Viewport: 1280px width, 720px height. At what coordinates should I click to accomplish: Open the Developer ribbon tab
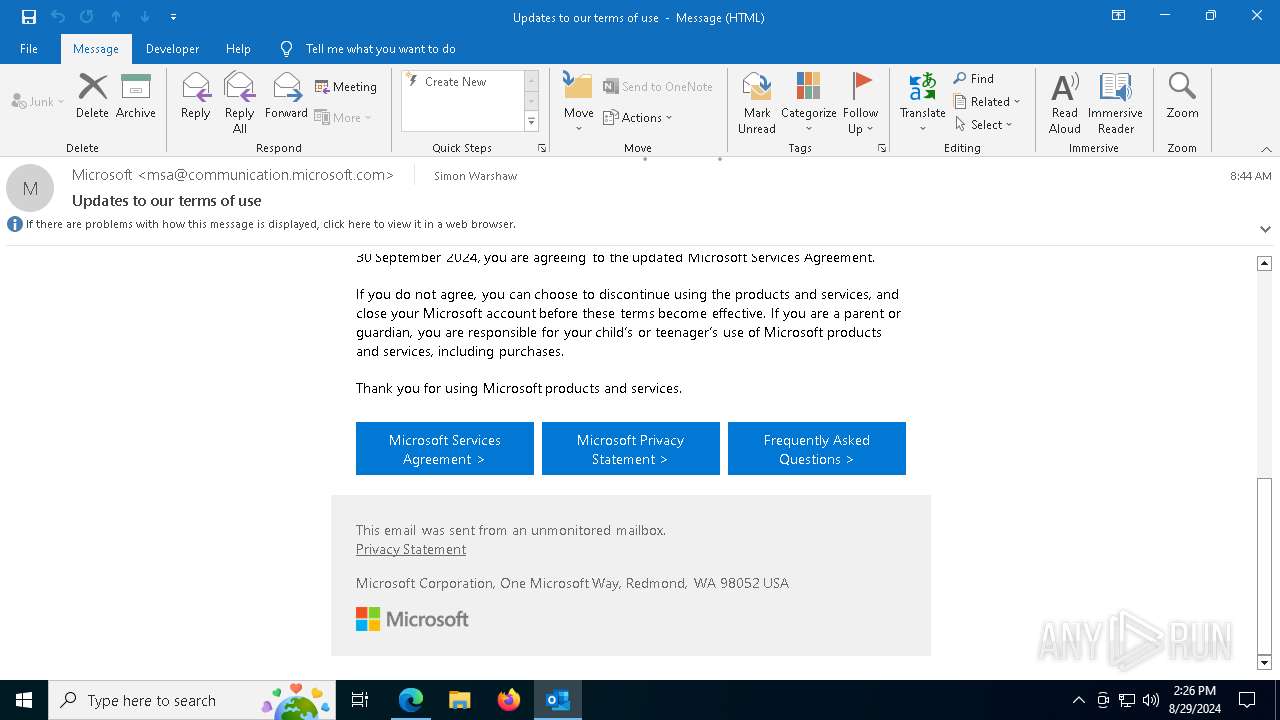pos(172,49)
